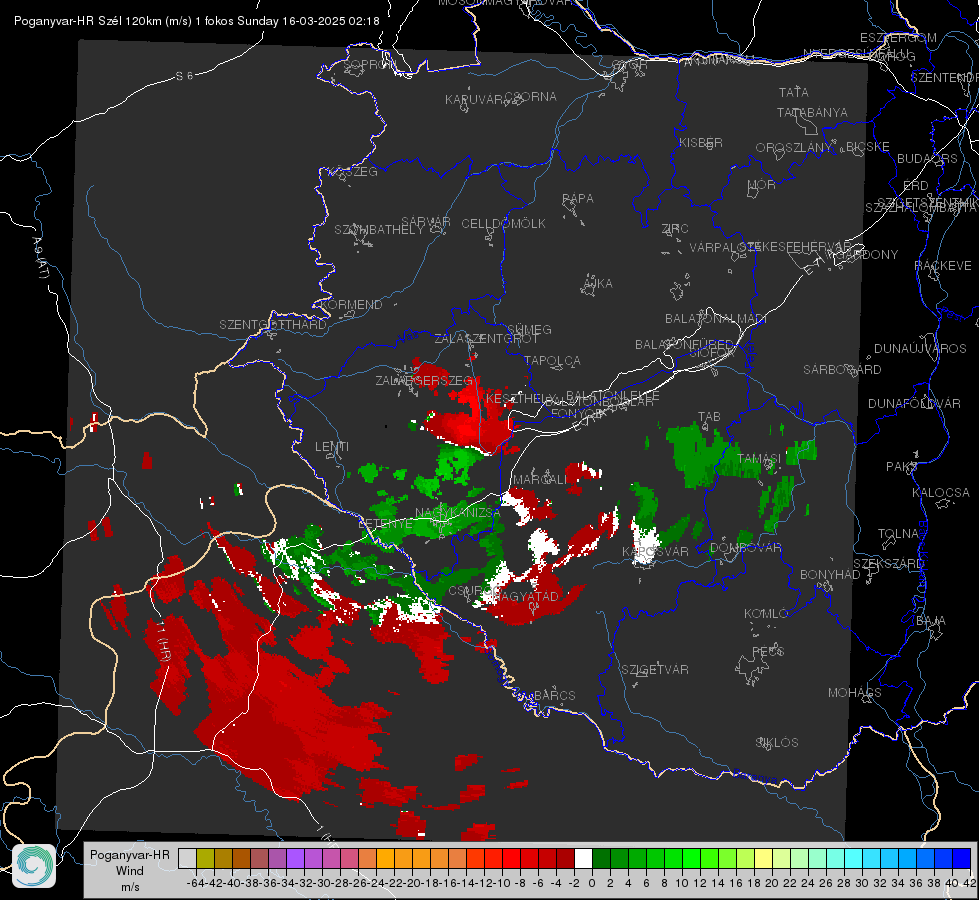The height and width of the screenshot is (900, 979).
Task: Click the OROSZLANY city label
Action: tap(794, 148)
